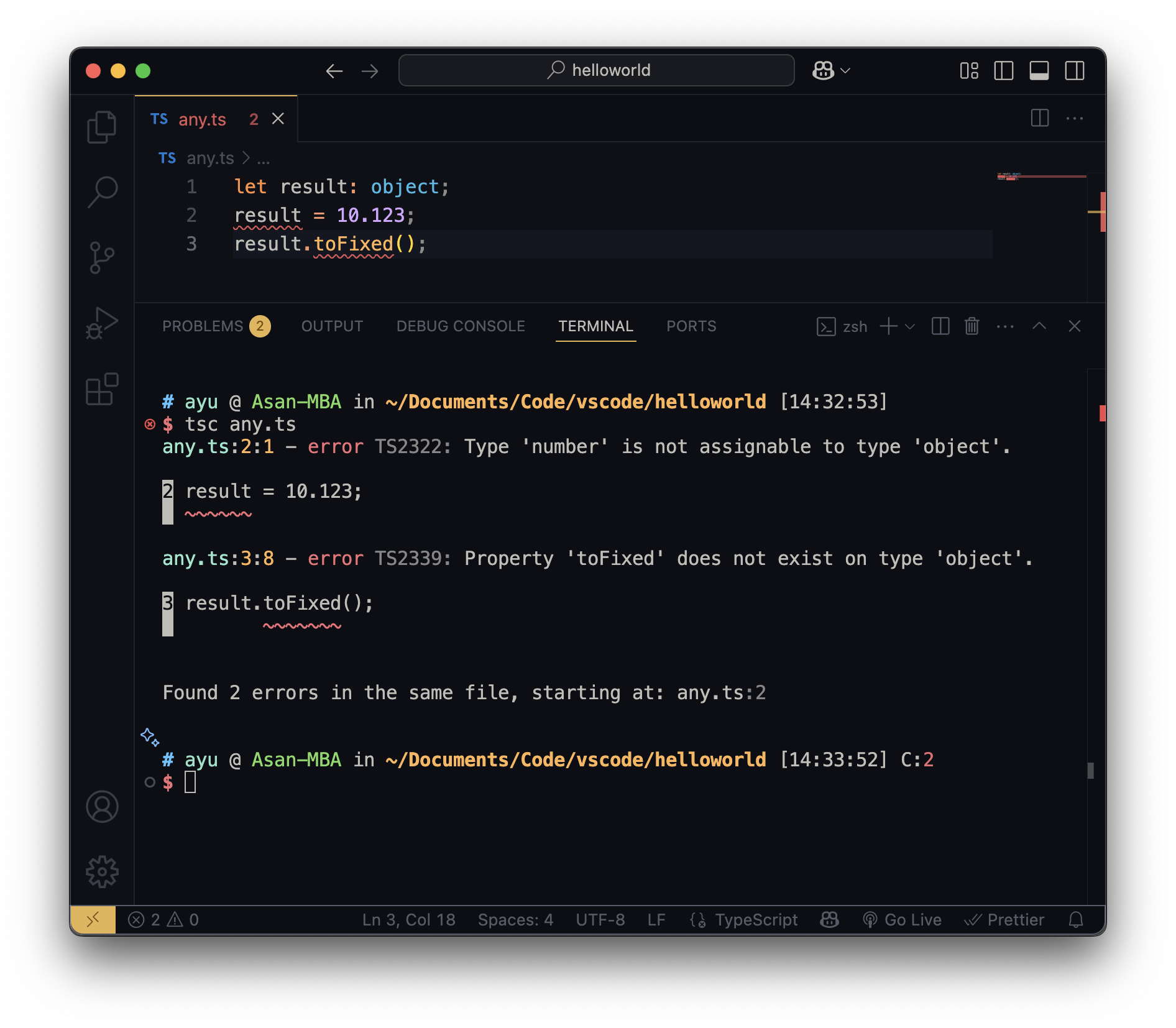Viewport: 1176px width, 1028px height.
Task: Click the terminal sparkle suggestion icon
Action: tap(150, 737)
